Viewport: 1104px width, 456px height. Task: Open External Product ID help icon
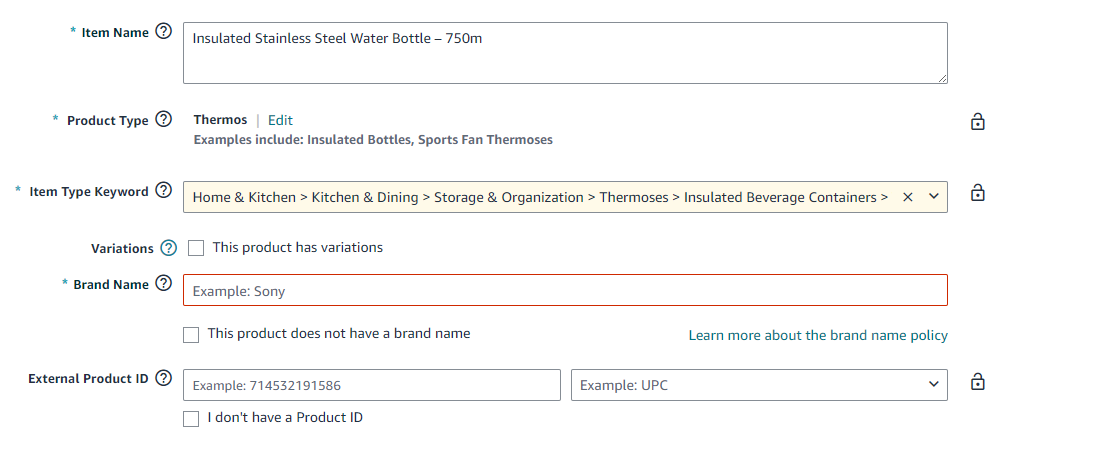[x=165, y=378]
